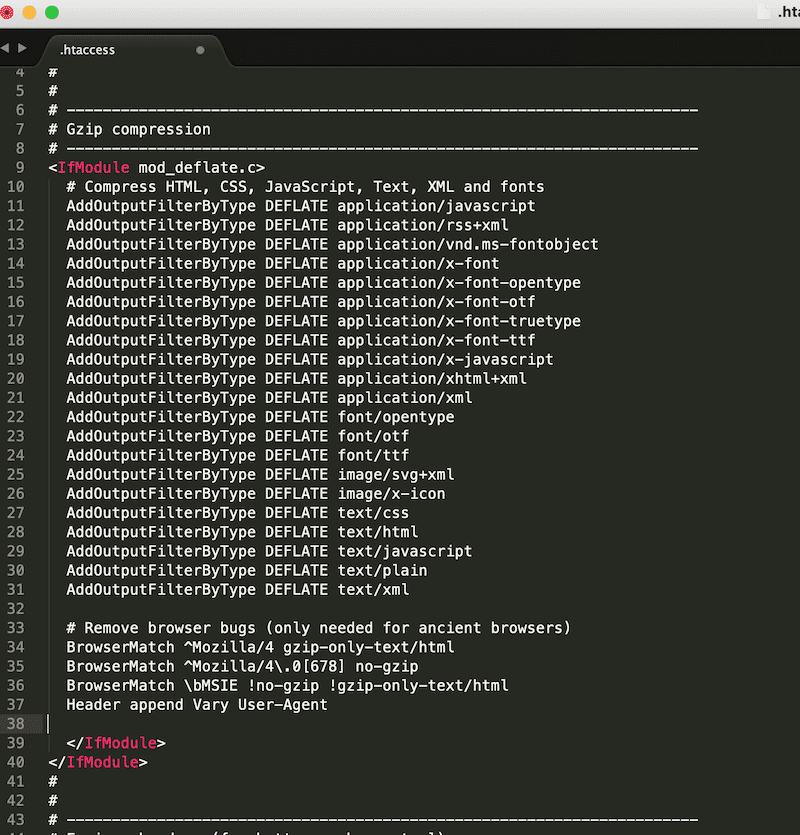Click the 'application/xml' line
800x835 pixels.
[270, 398]
